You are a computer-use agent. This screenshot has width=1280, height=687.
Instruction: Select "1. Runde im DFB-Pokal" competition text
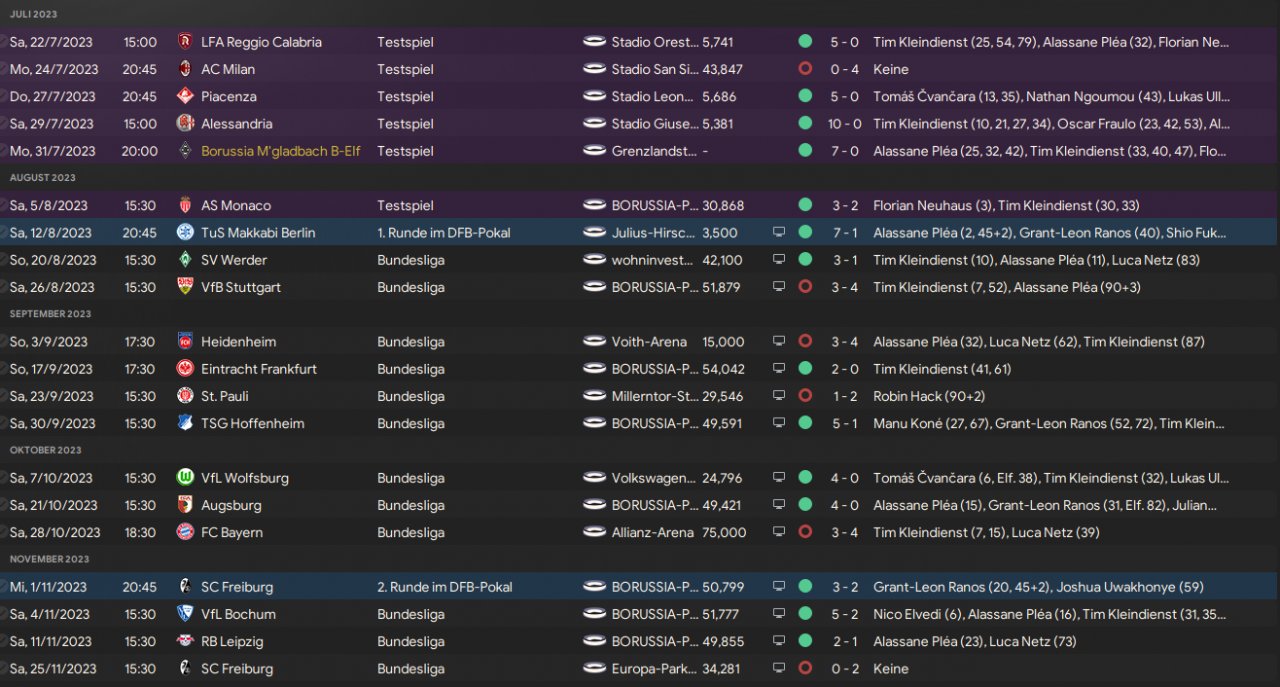click(444, 233)
